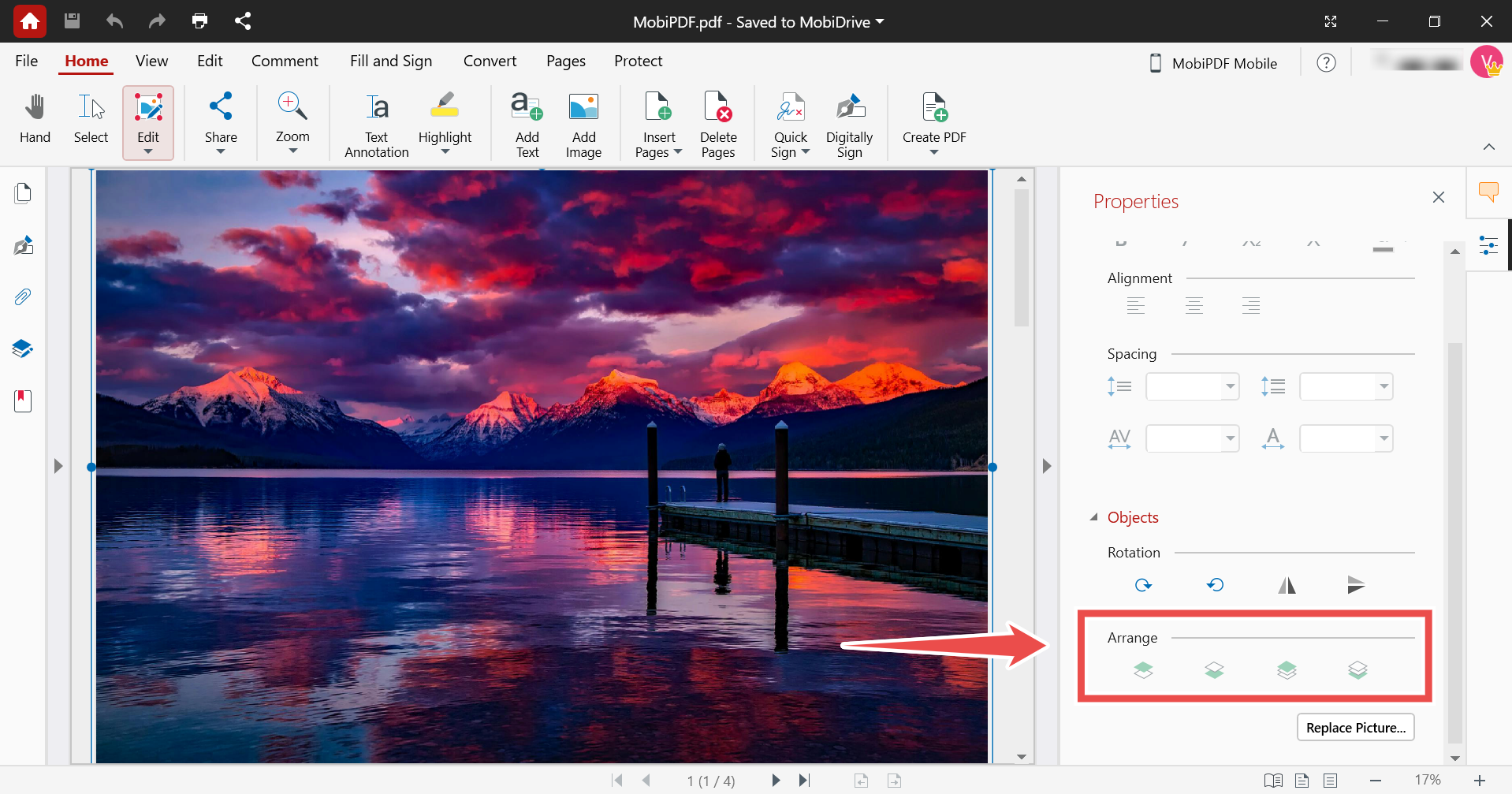Select the Hand tool

[x=35, y=120]
